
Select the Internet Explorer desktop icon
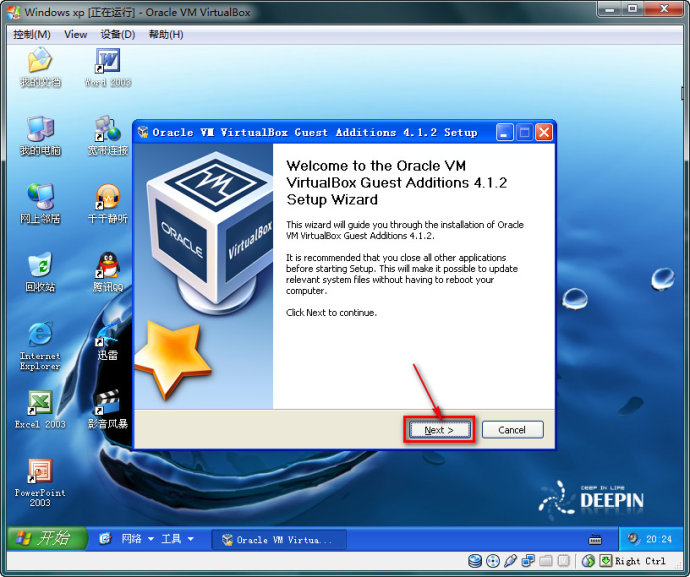coord(40,346)
